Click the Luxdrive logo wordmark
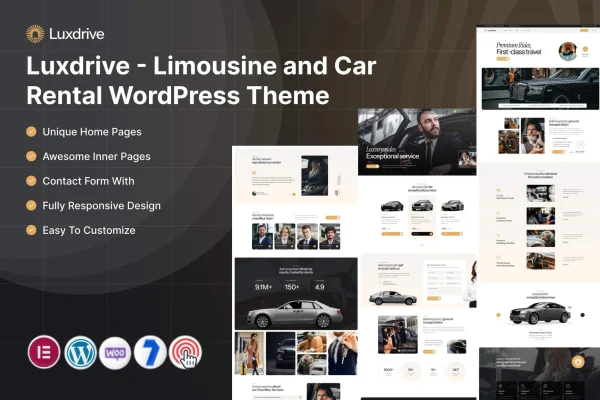The width and height of the screenshot is (600, 400). click(77, 34)
